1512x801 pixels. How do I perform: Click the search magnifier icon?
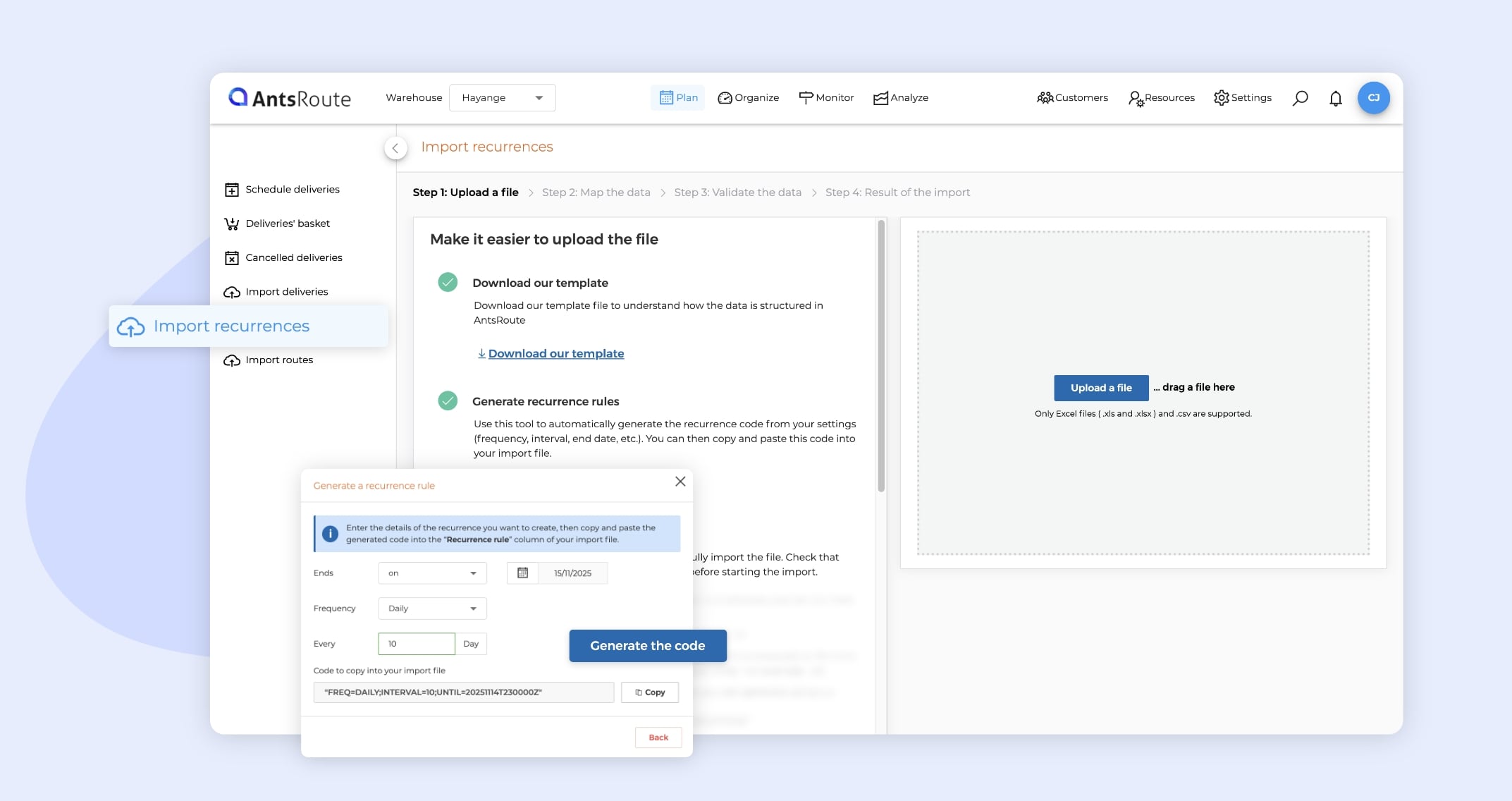point(1300,98)
